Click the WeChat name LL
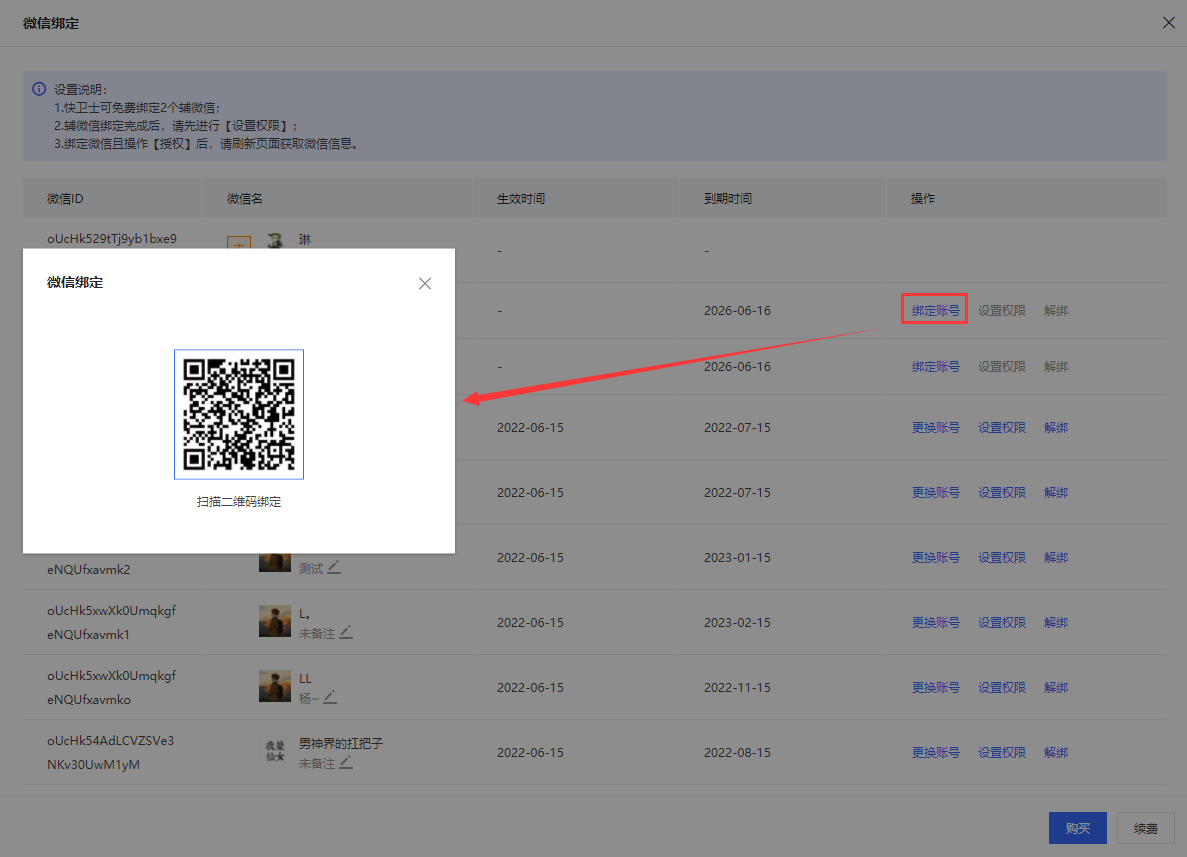1187x857 pixels. click(305, 678)
